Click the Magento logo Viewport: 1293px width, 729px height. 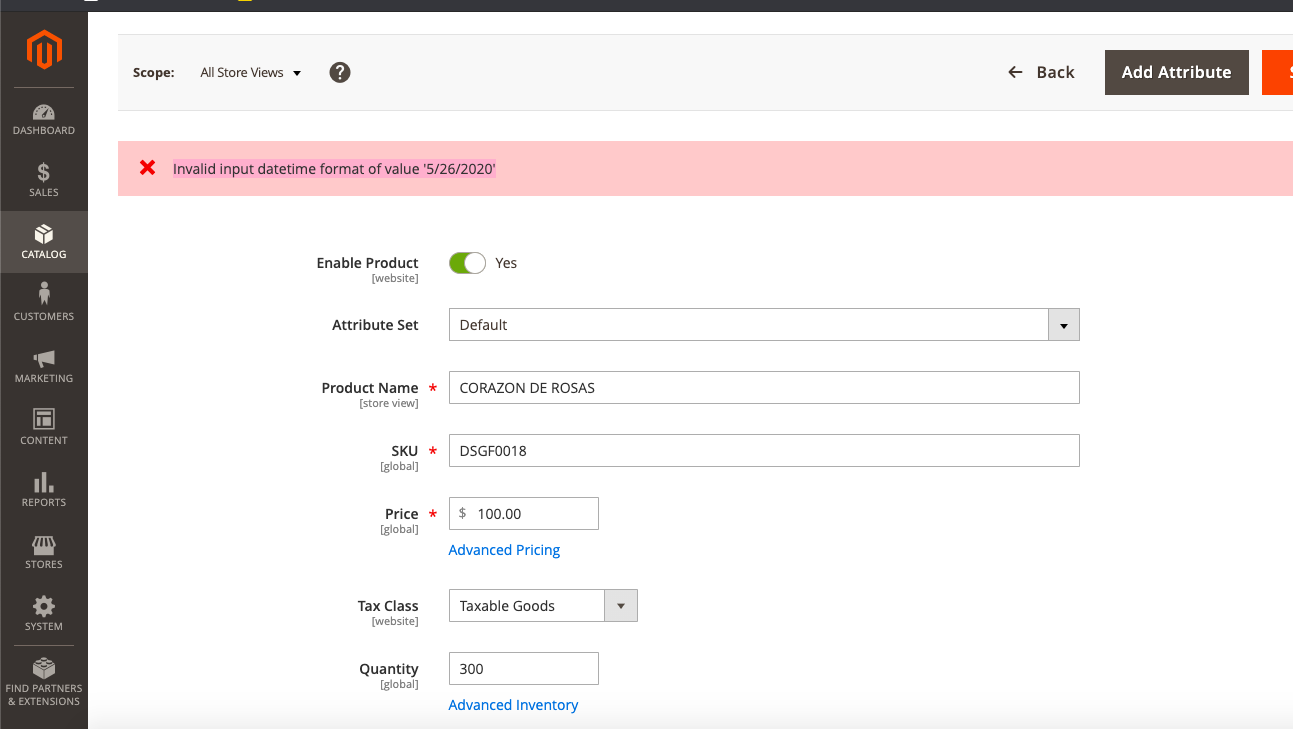pos(44,49)
